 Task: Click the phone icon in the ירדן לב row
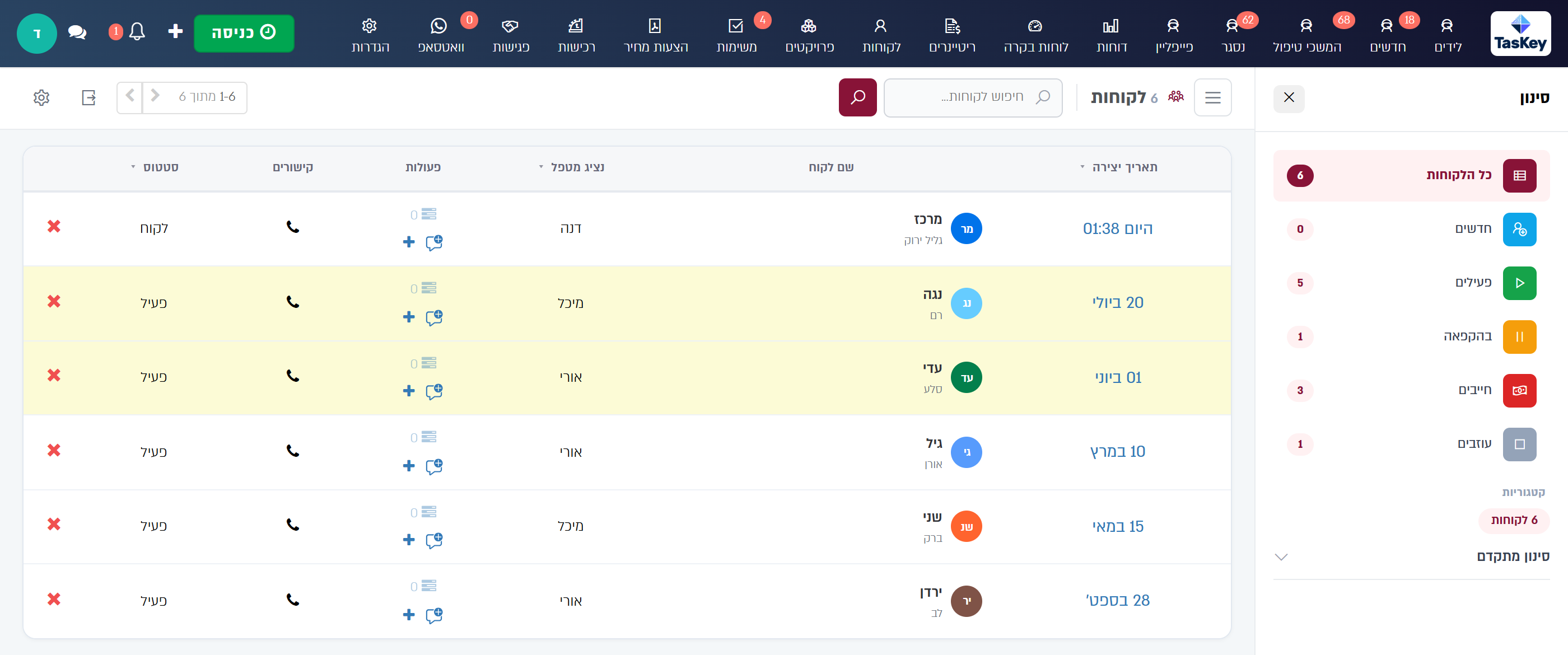click(293, 600)
